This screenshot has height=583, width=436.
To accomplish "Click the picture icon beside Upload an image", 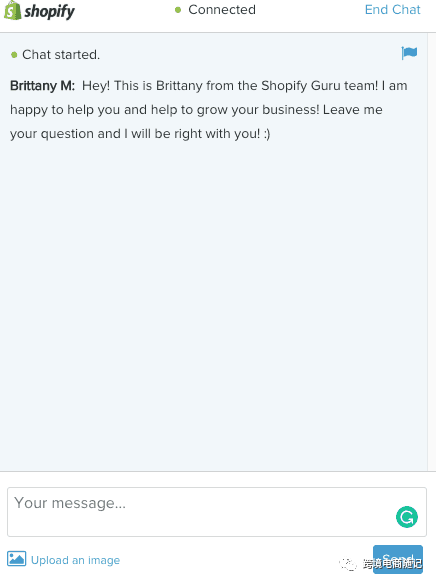I will coord(16,559).
